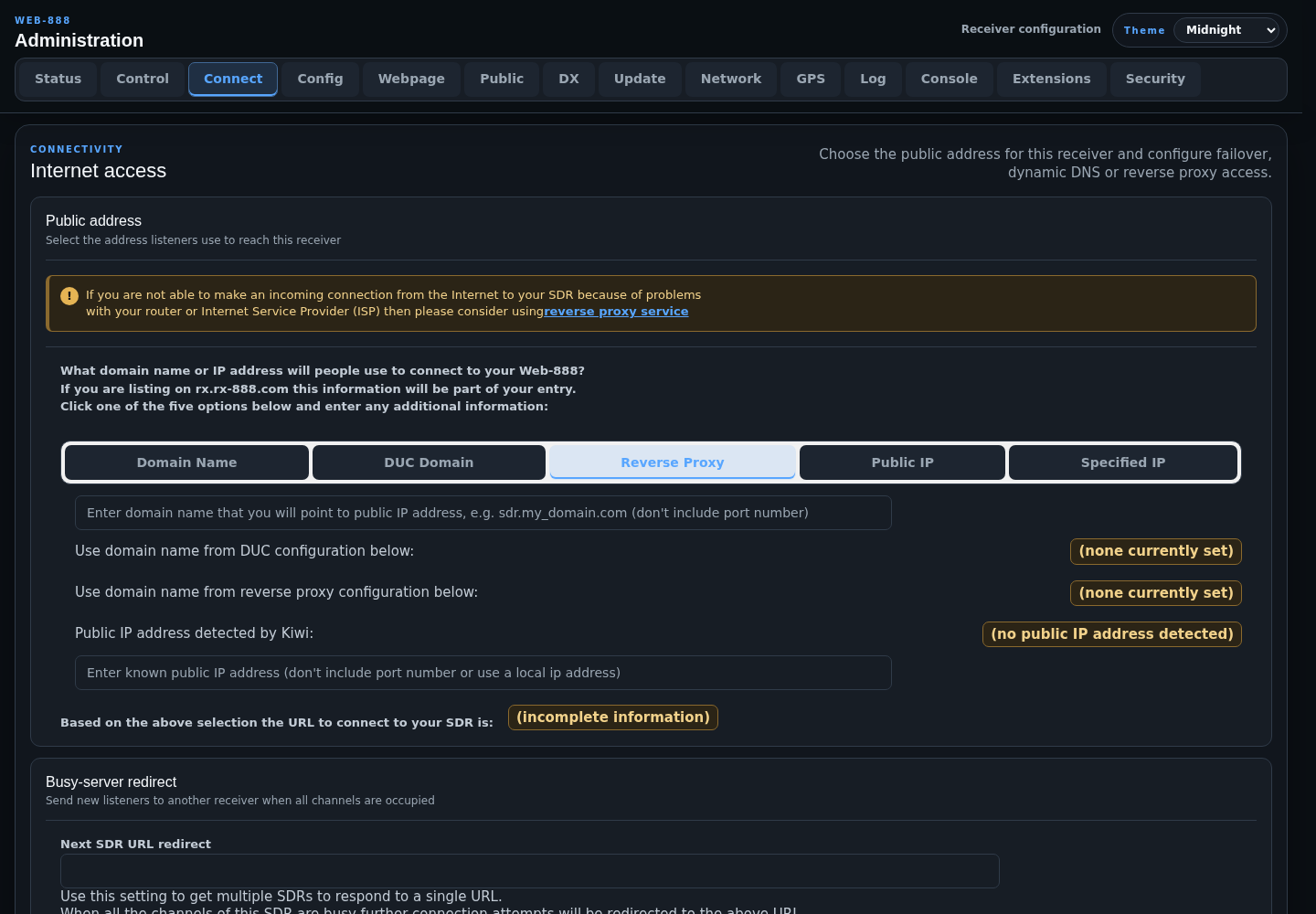Switch to the GPS tab
The width and height of the screenshot is (1316, 914).
pyautogui.click(x=811, y=80)
